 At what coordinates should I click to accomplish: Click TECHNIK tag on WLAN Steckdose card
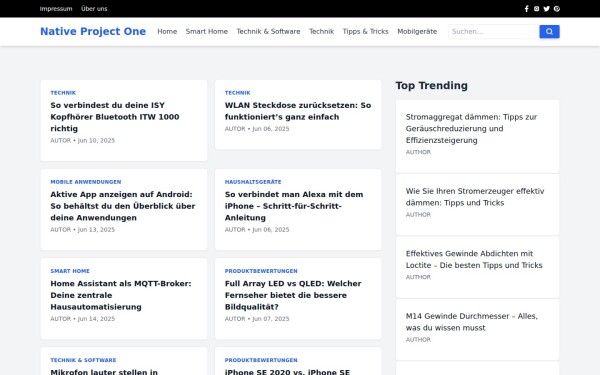(238, 93)
